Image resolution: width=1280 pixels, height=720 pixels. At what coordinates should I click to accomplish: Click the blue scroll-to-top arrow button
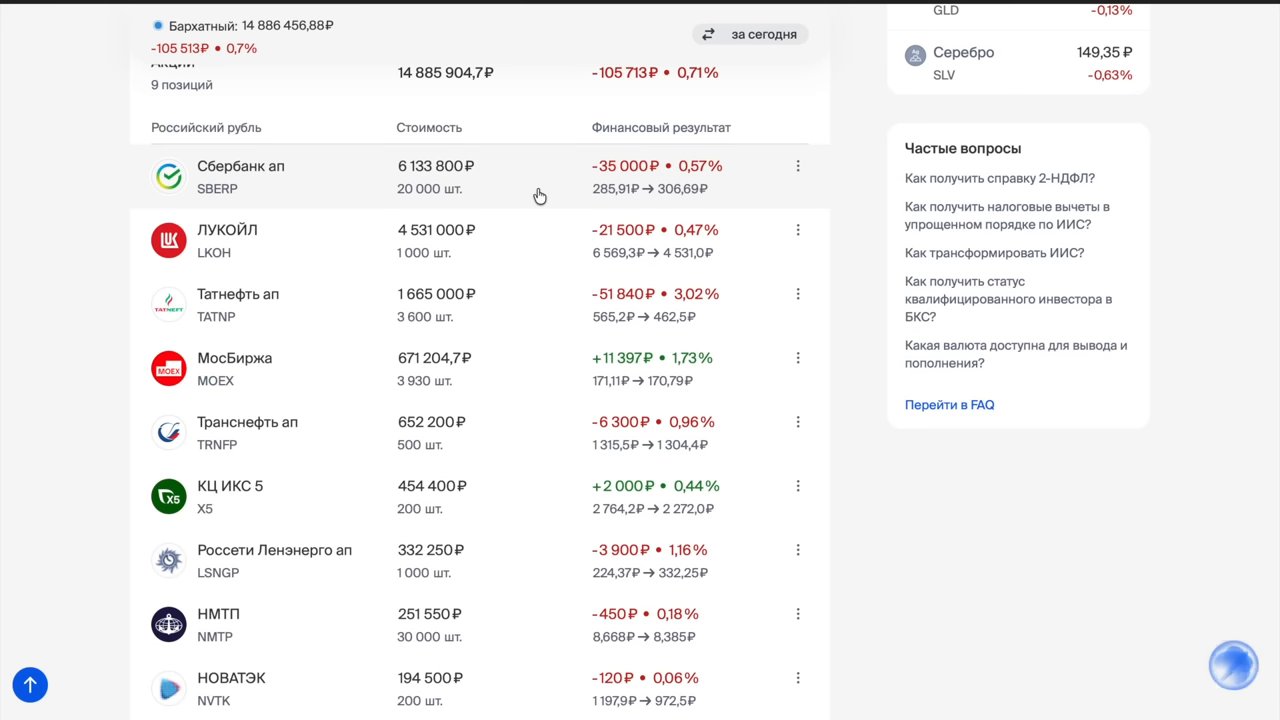[x=30, y=685]
